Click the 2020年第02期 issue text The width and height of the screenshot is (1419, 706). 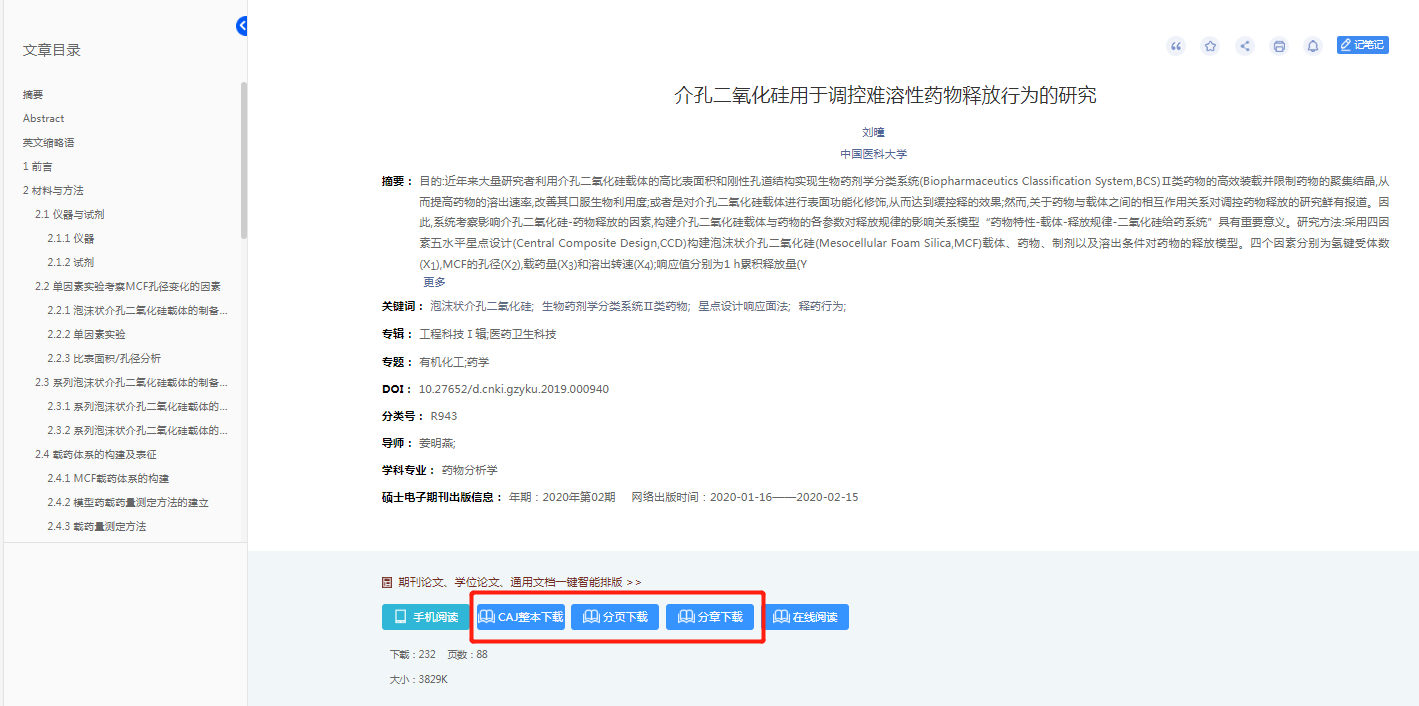pos(578,497)
